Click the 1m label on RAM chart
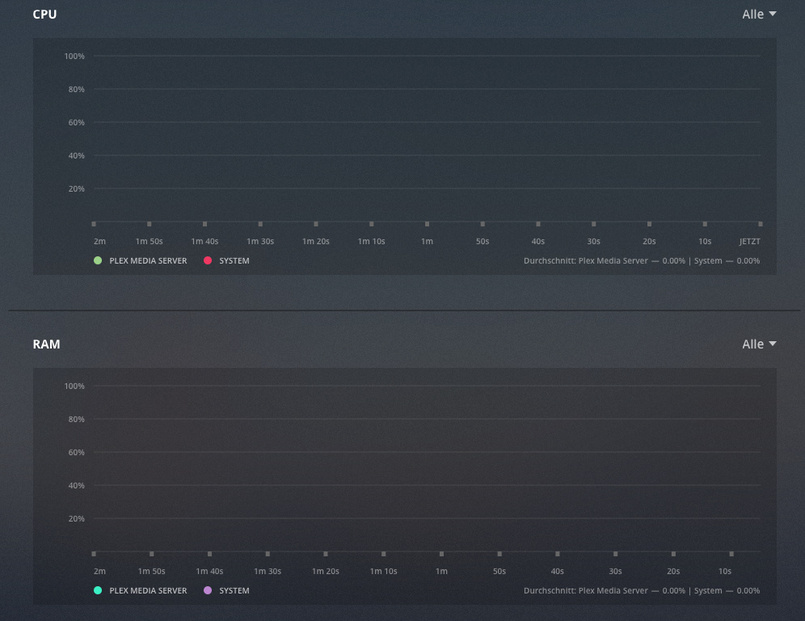 click(442, 571)
